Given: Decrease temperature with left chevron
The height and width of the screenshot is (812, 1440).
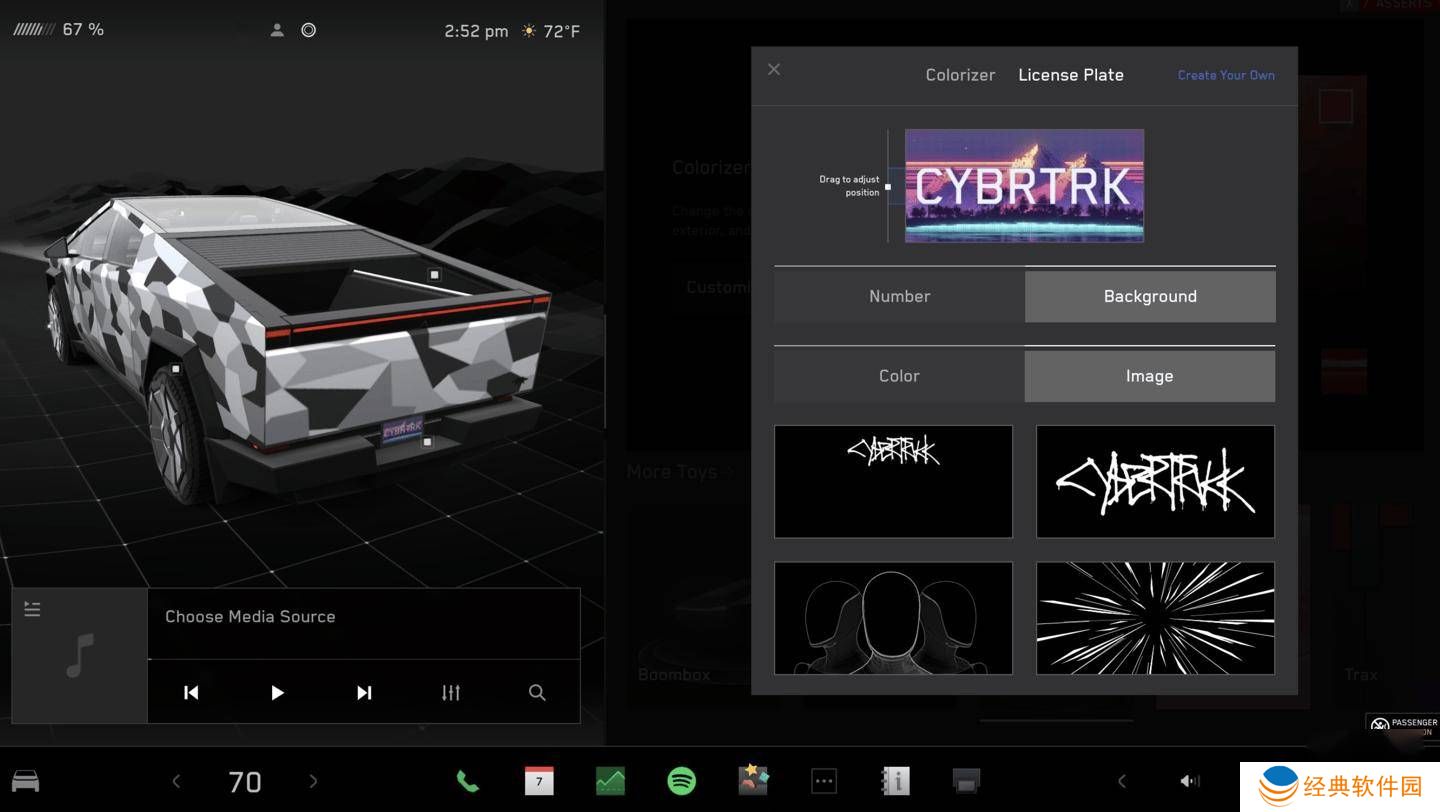Looking at the screenshot, I should (x=176, y=781).
